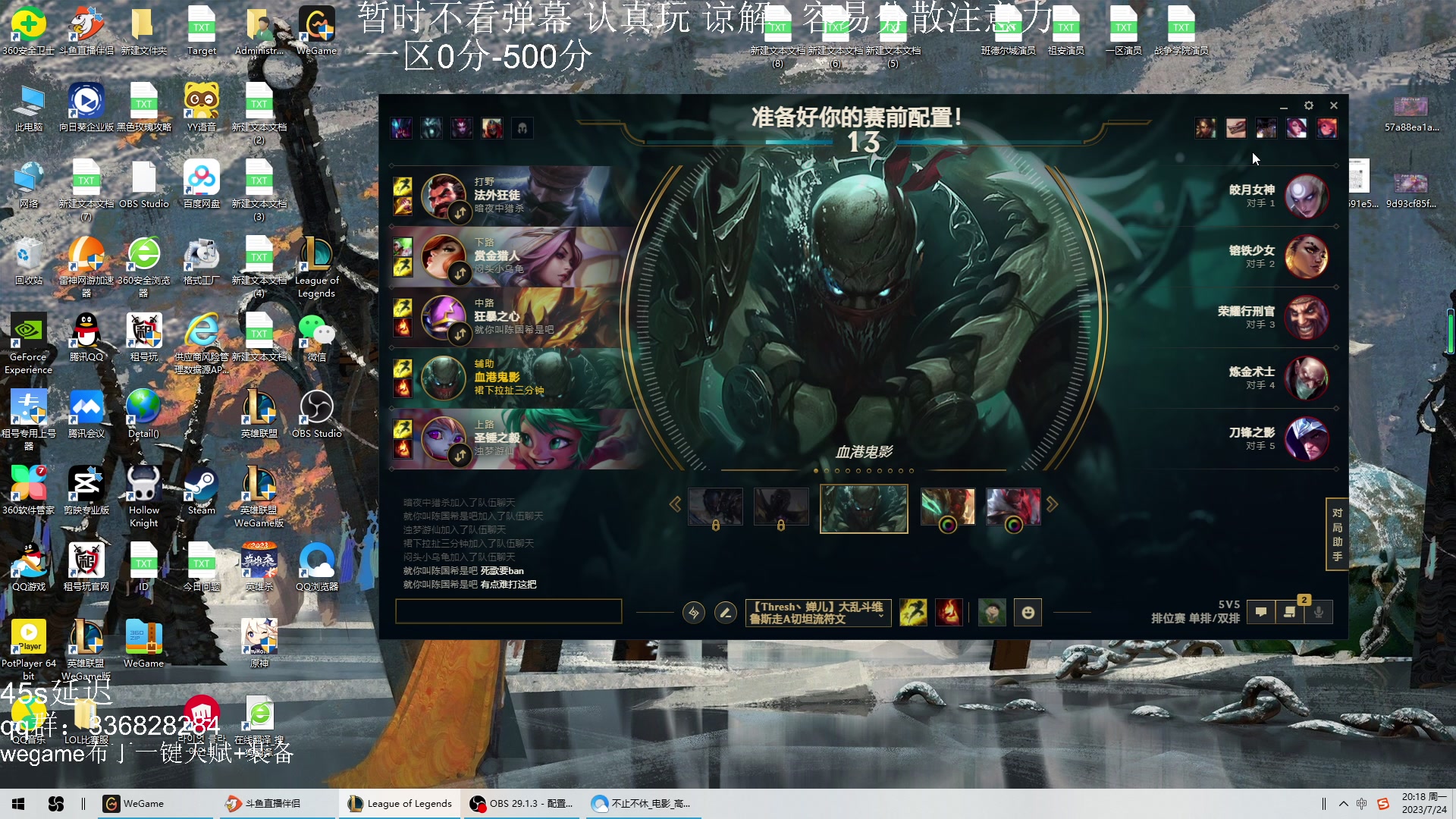Open chroma wheel on fourth skin
Screen dimensions: 1456x819
click(x=948, y=525)
